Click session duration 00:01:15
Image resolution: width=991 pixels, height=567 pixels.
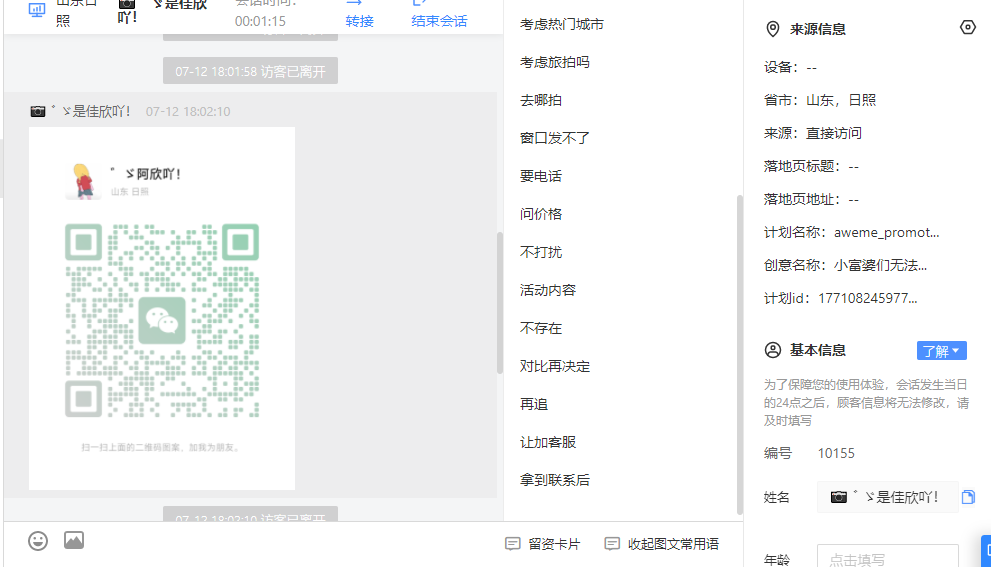tap(260, 21)
